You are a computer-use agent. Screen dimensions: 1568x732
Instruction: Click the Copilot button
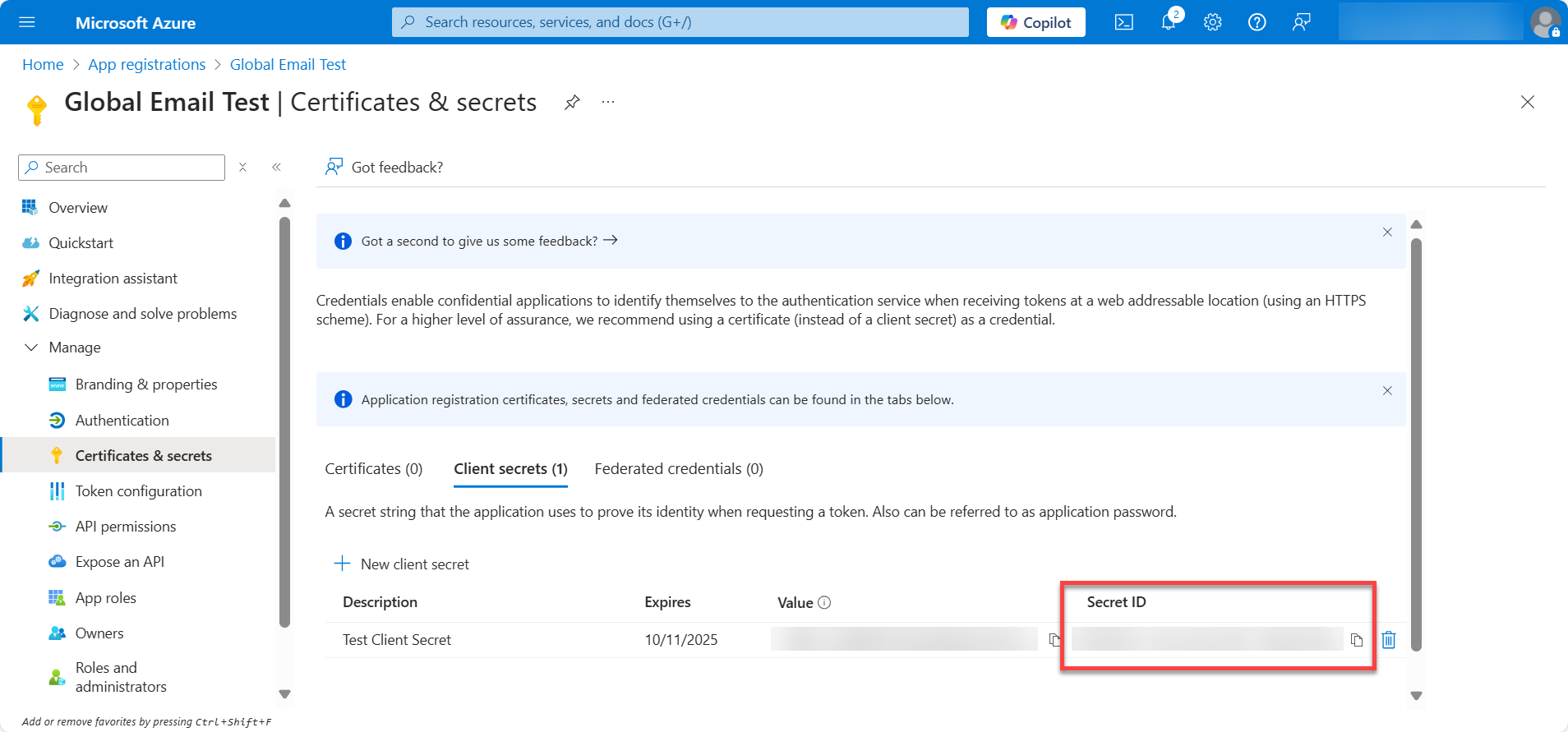pos(1035,22)
